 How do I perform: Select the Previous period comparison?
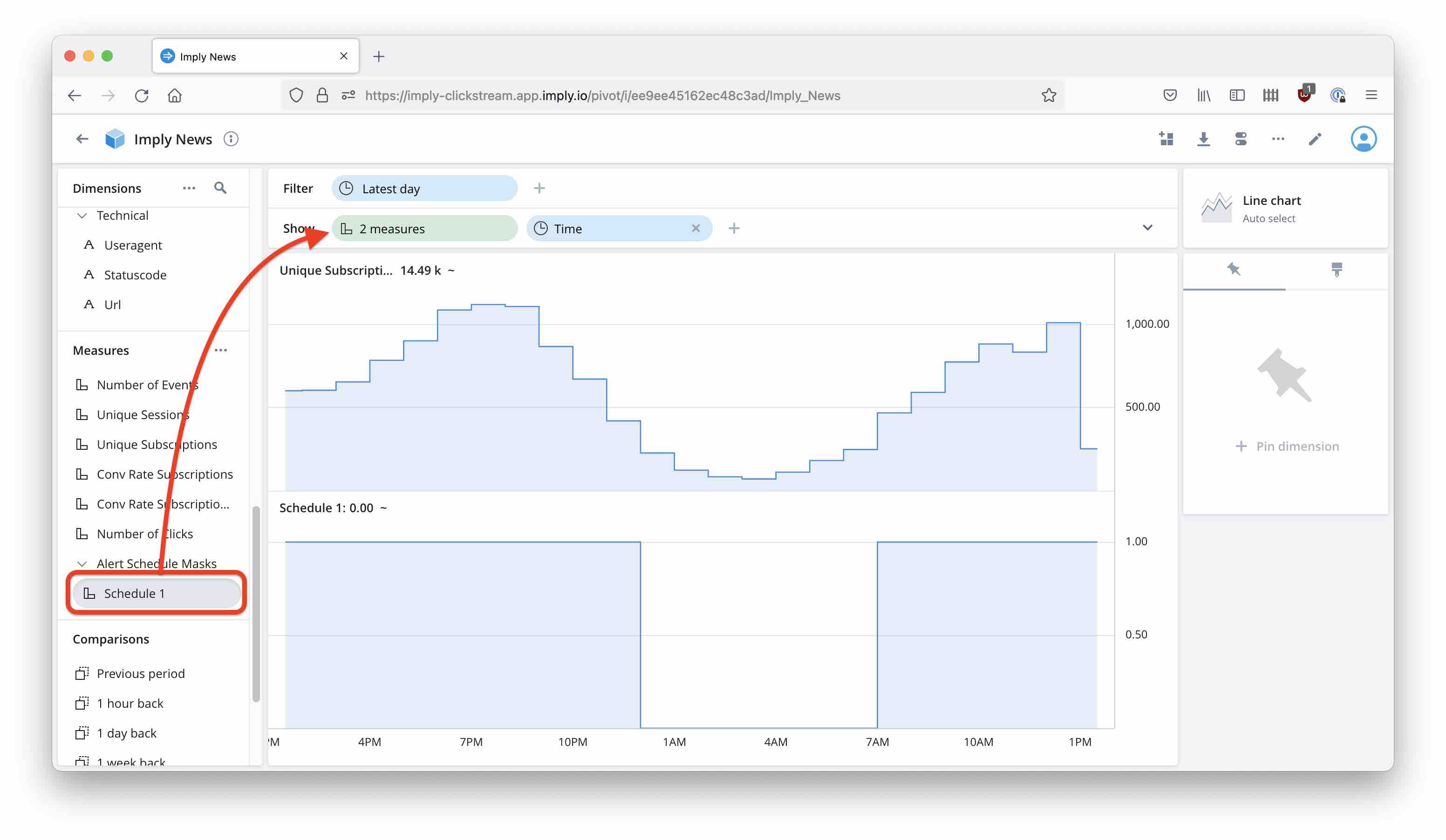tap(141, 673)
